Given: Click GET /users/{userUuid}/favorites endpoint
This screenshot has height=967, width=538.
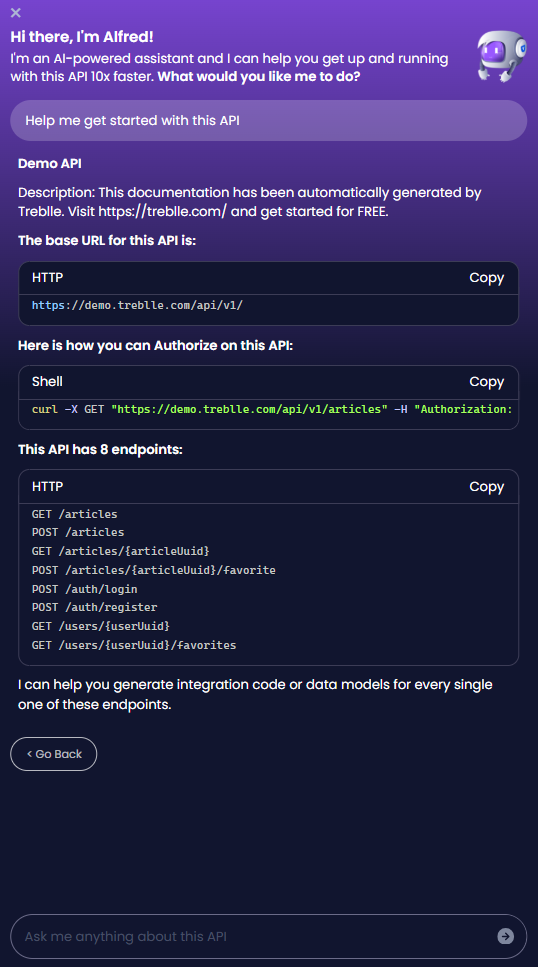Looking at the screenshot, I should [134, 645].
